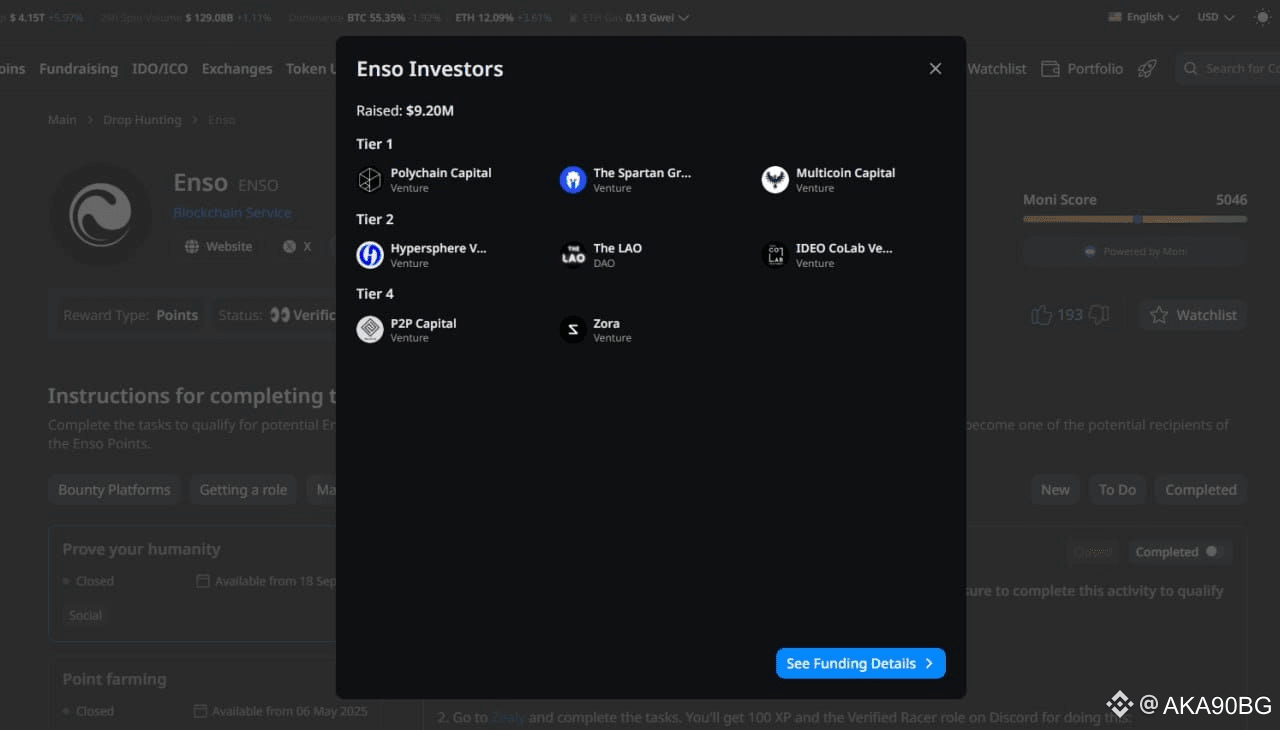This screenshot has width=1280, height=730.
Task: Open the USD currency dropdown
Action: click(x=1216, y=17)
